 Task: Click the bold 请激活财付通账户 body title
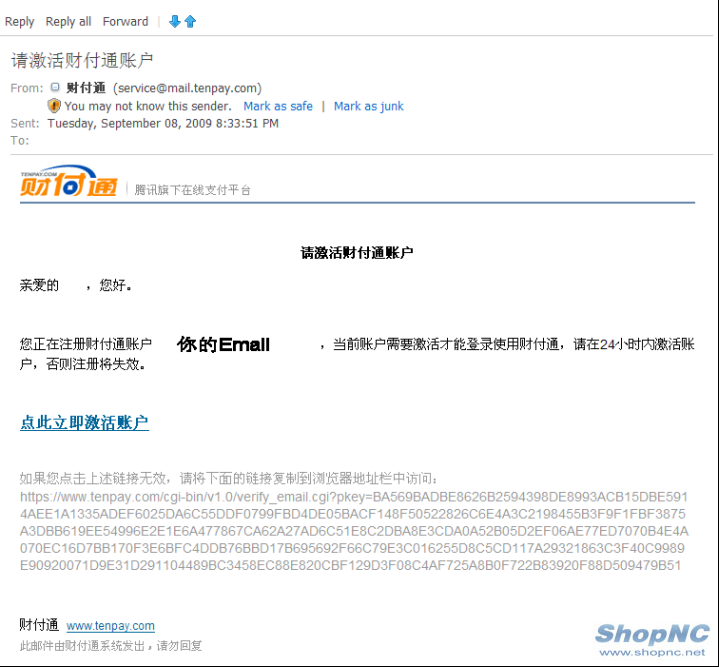(x=357, y=253)
